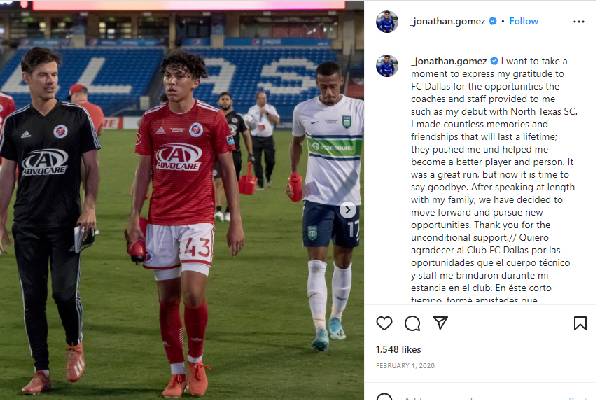Save the post with the bookmark icon
The height and width of the screenshot is (400, 600).
pos(580,323)
